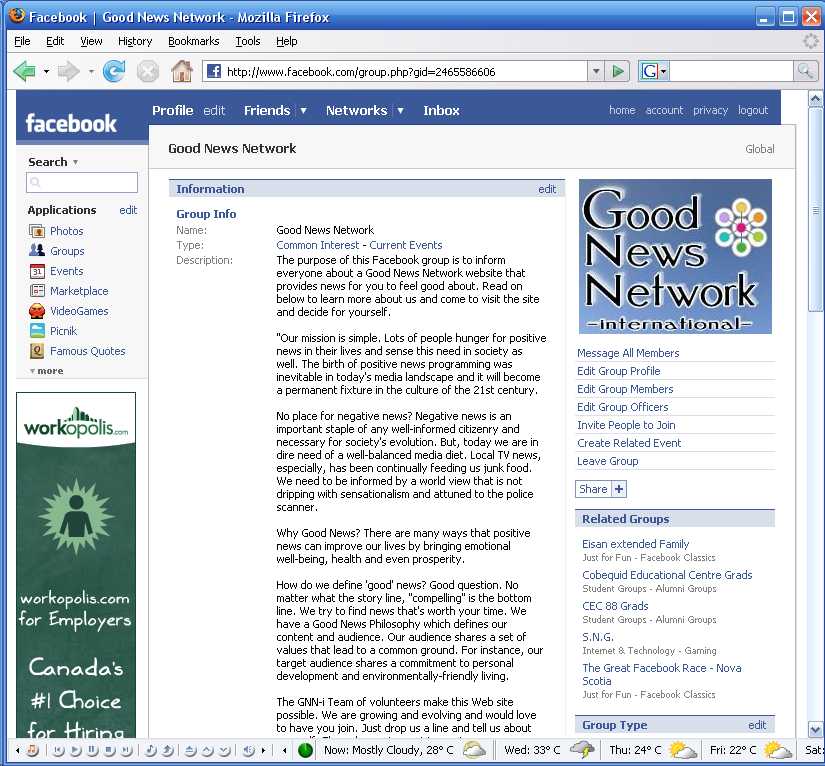Open the forward button history dropdown arrow
The height and width of the screenshot is (766, 825).
point(90,71)
